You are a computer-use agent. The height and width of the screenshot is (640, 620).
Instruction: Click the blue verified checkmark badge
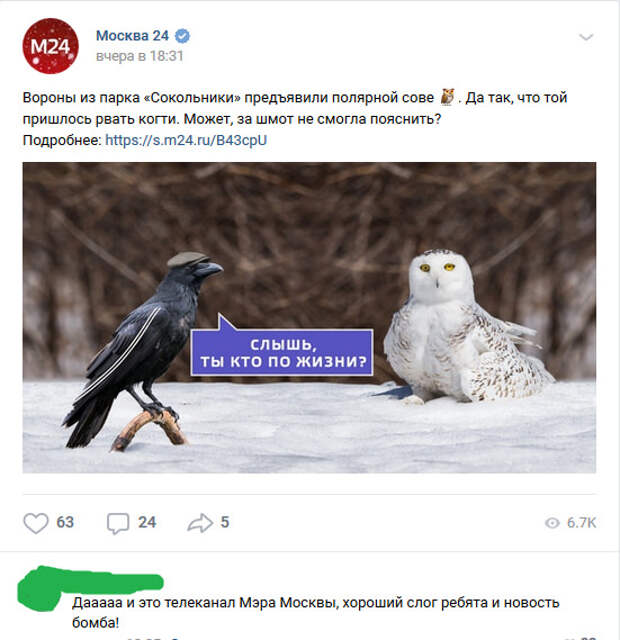tap(182, 36)
